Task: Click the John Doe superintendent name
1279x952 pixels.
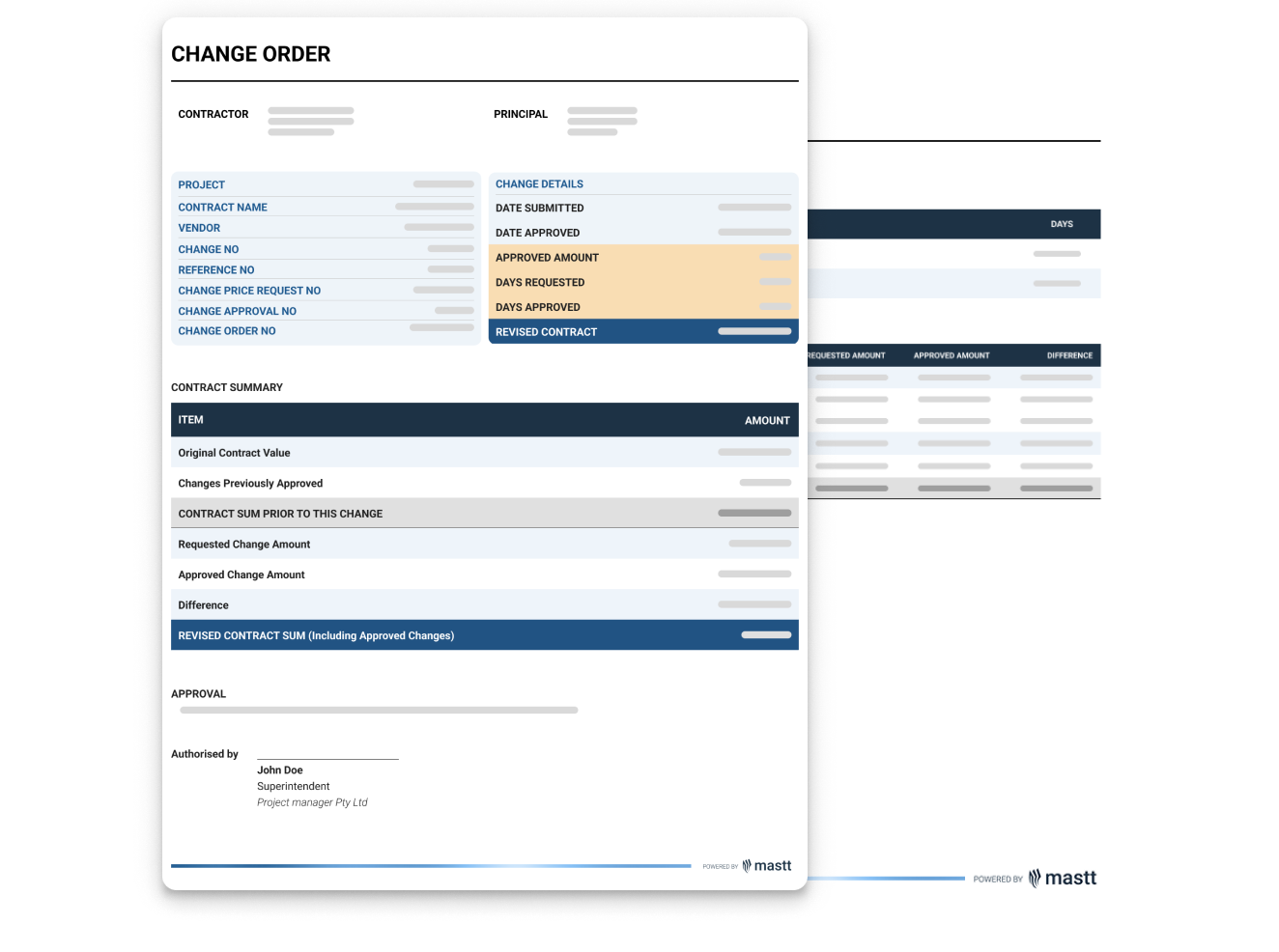Action: pos(280,770)
